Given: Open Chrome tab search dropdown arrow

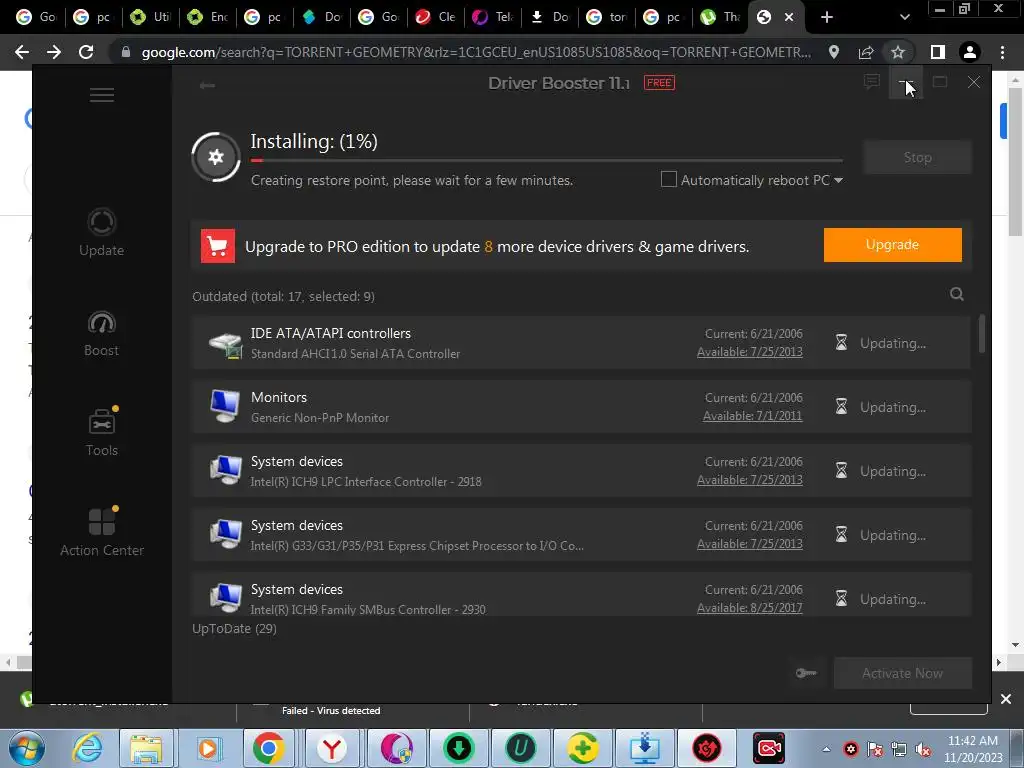Looking at the screenshot, I should click(904, 17).
